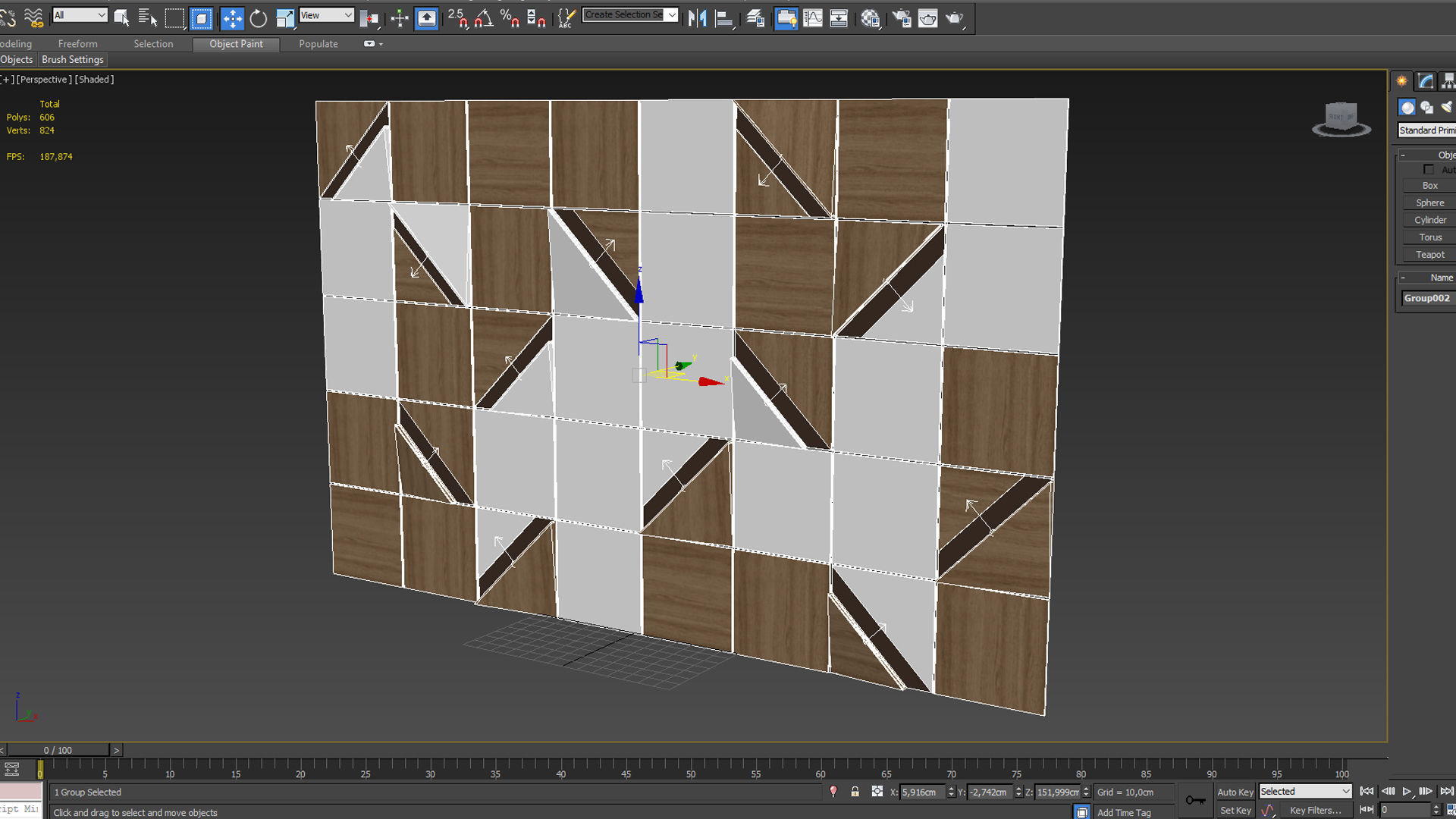Select the Shapes category button

coord(1427,108)
